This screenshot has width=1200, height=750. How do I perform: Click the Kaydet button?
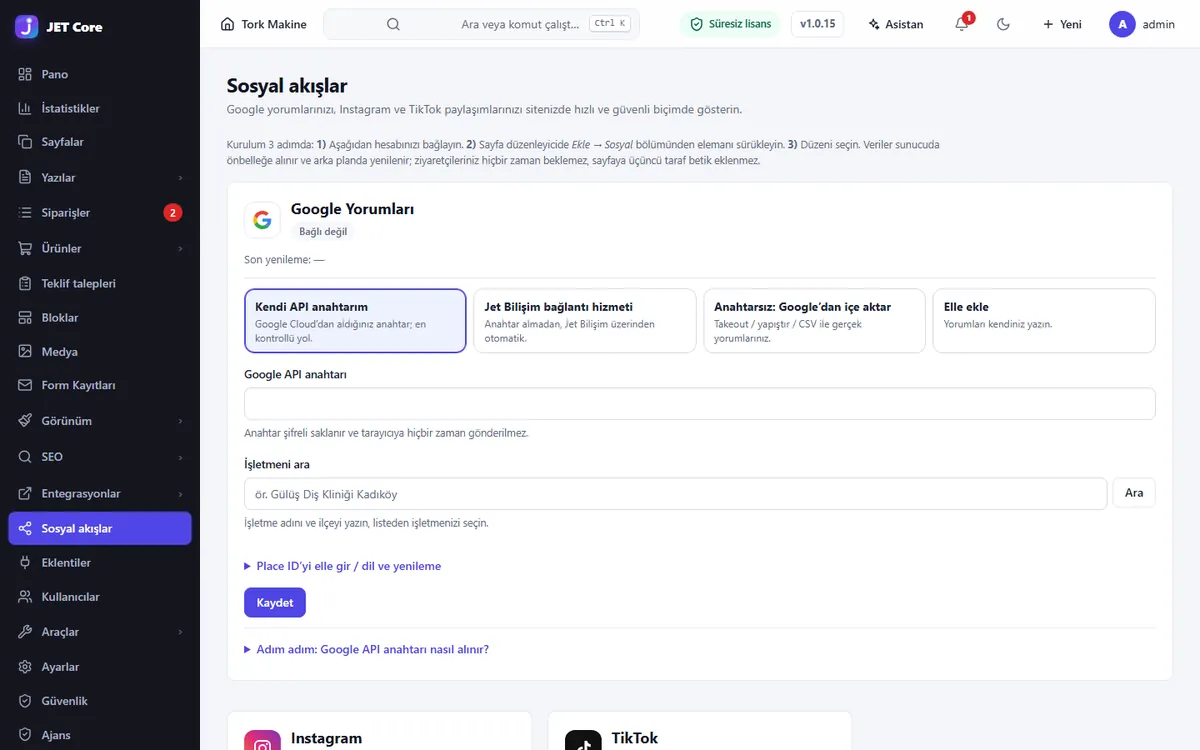coord(275,603)
